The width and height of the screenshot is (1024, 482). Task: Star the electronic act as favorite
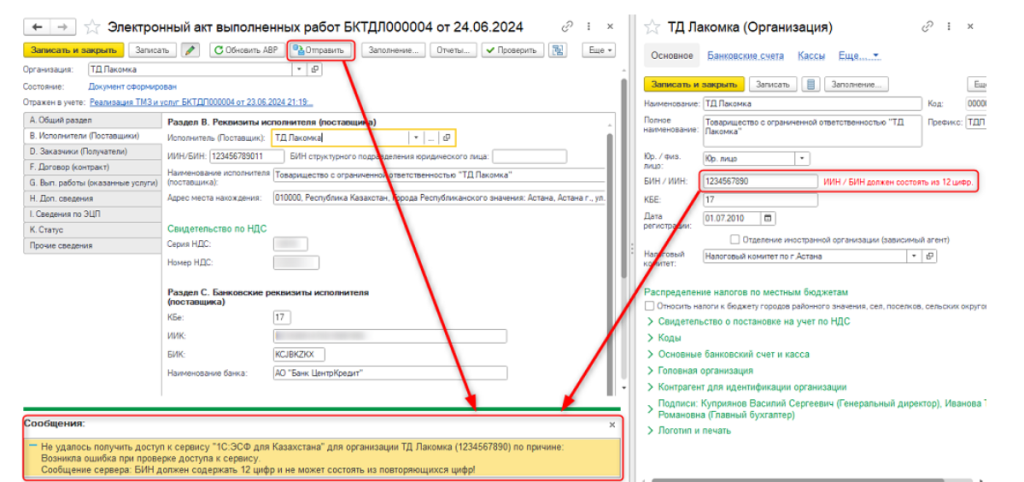point(93,27)
